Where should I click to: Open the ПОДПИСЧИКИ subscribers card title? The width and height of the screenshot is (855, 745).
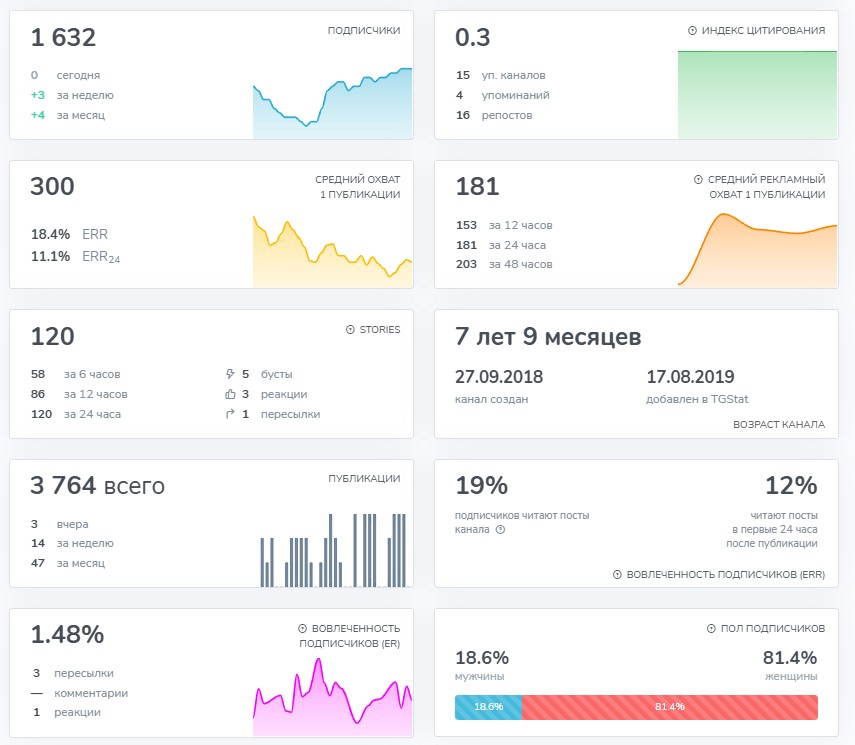[364, 31]
